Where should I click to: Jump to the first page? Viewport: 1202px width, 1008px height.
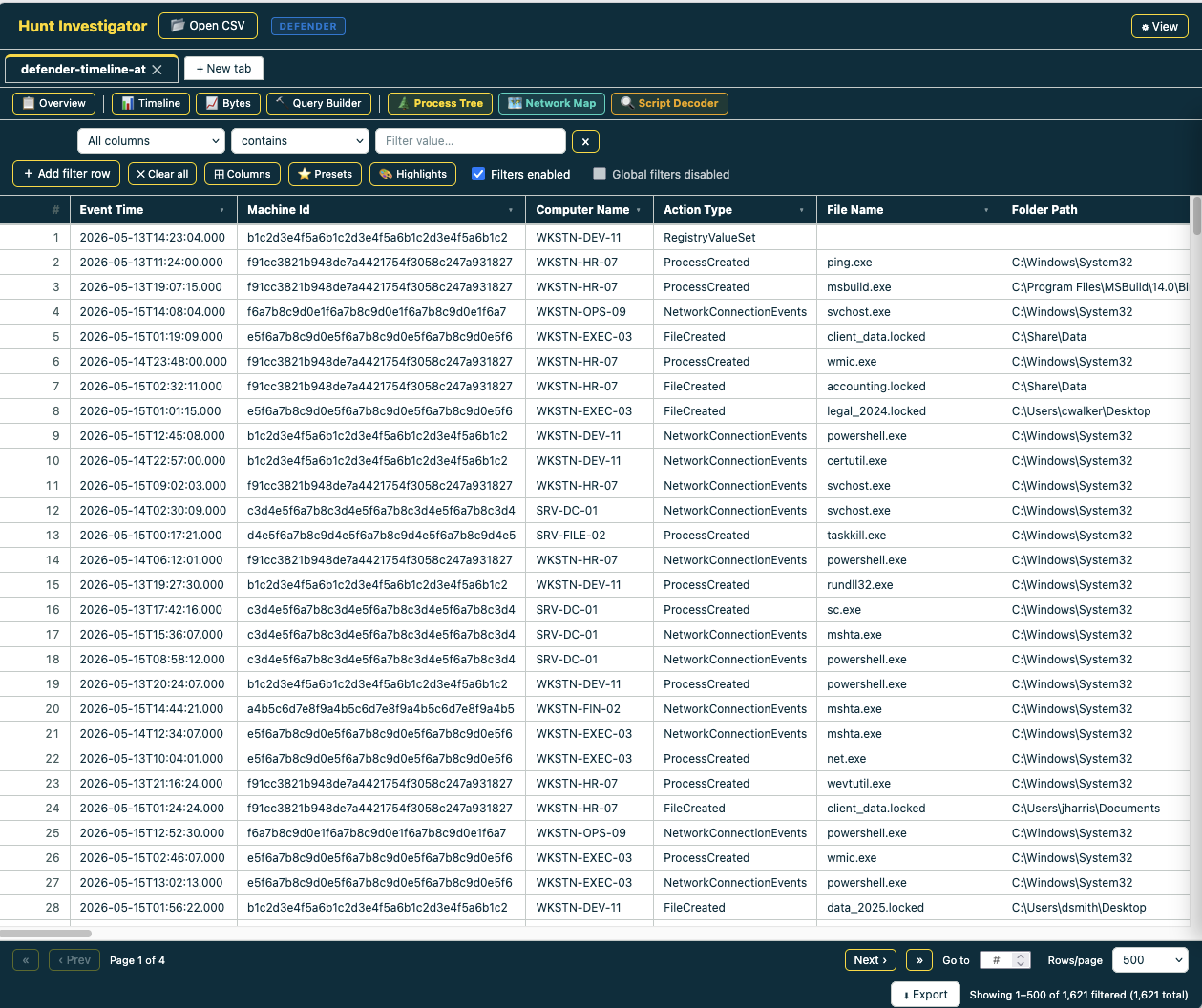(x=26, y=960)
